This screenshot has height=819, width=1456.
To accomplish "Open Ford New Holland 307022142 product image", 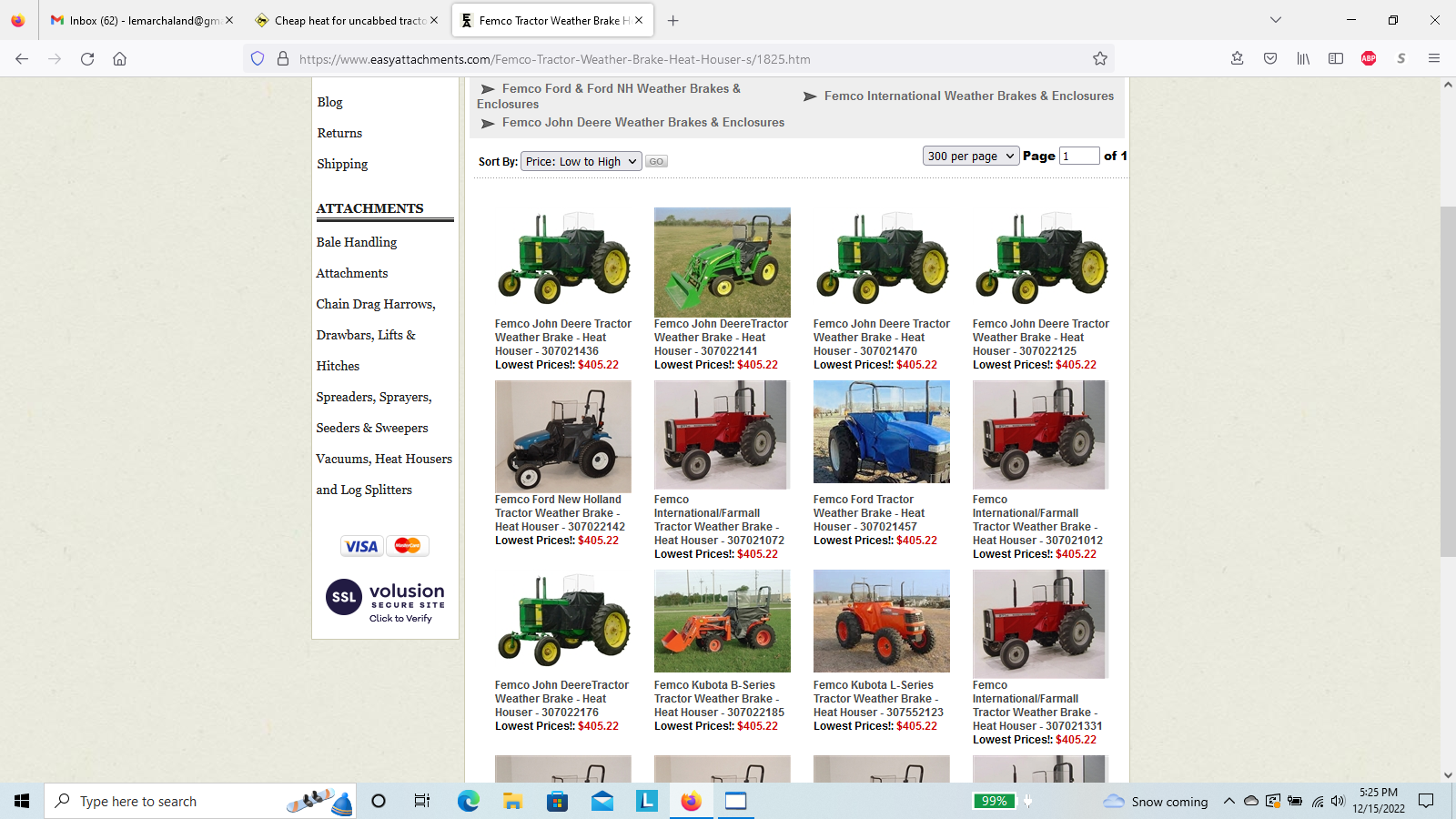I will point(563,437).
